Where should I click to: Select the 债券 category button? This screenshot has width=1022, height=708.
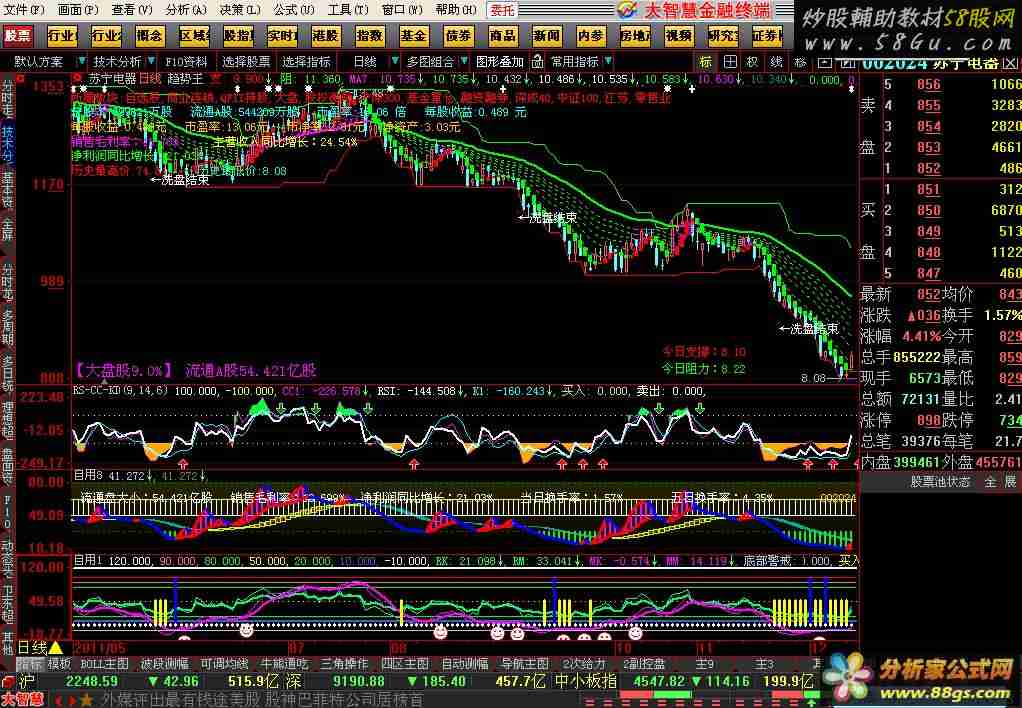458,35
